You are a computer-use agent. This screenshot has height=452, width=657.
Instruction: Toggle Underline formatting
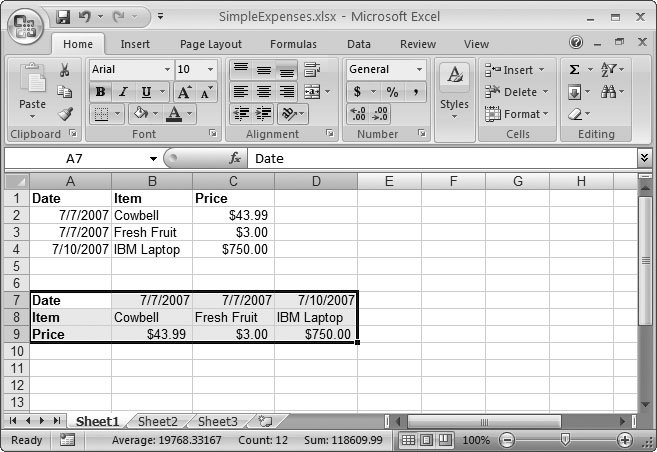[x=146, y=92]
